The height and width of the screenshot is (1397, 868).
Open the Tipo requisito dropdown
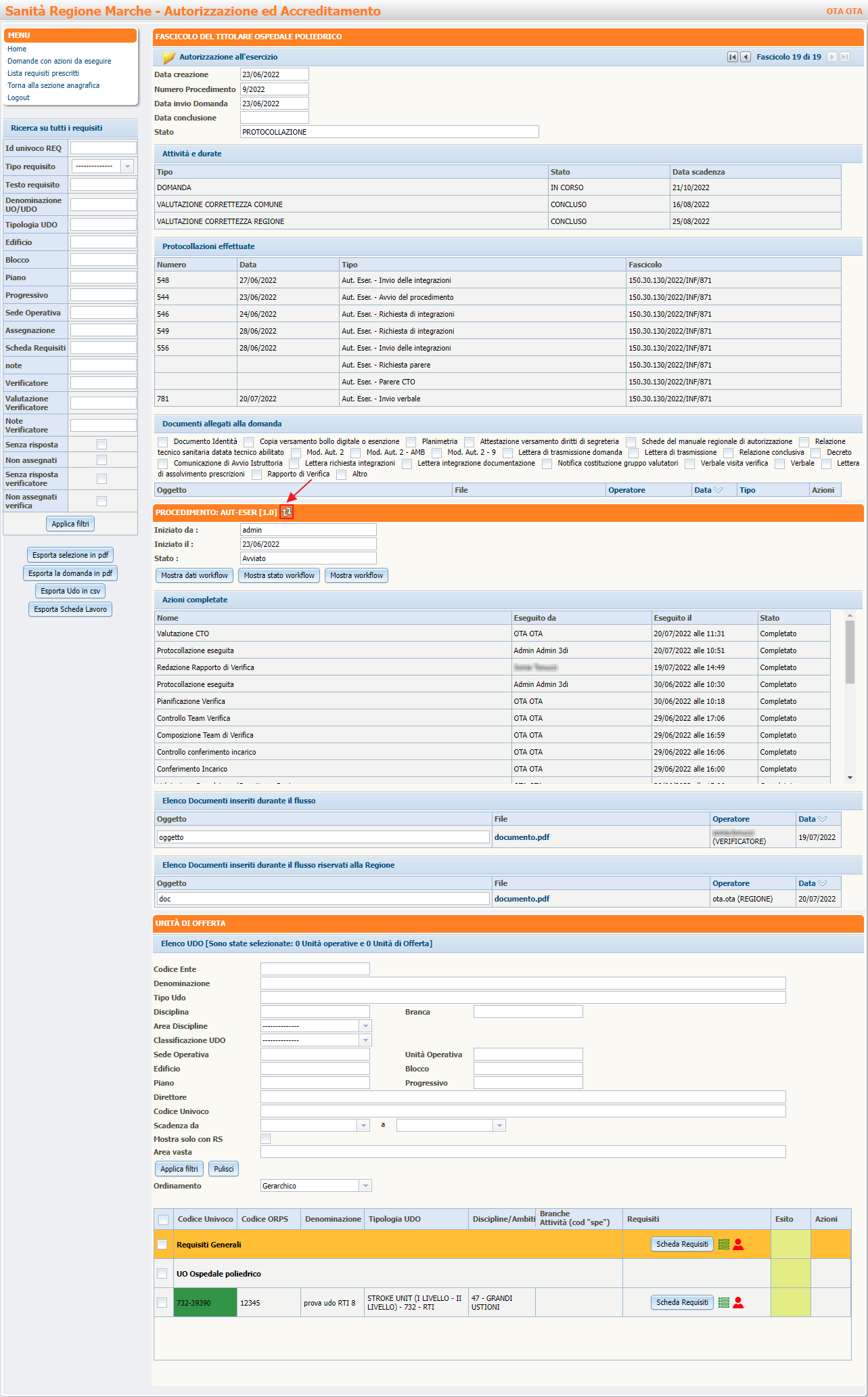coord(127,167)
